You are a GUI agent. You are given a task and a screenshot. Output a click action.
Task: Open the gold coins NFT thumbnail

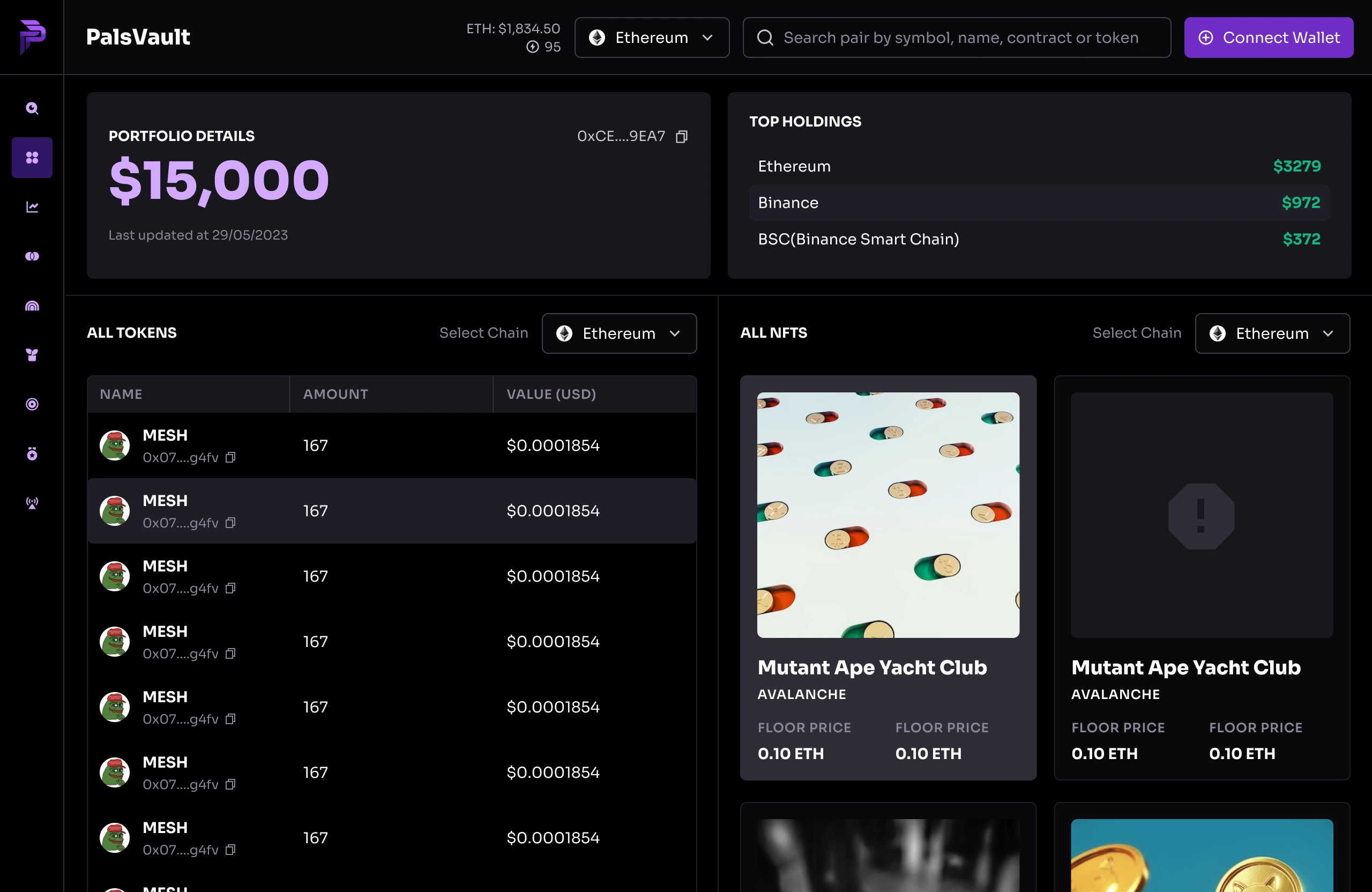point(1202,856)
